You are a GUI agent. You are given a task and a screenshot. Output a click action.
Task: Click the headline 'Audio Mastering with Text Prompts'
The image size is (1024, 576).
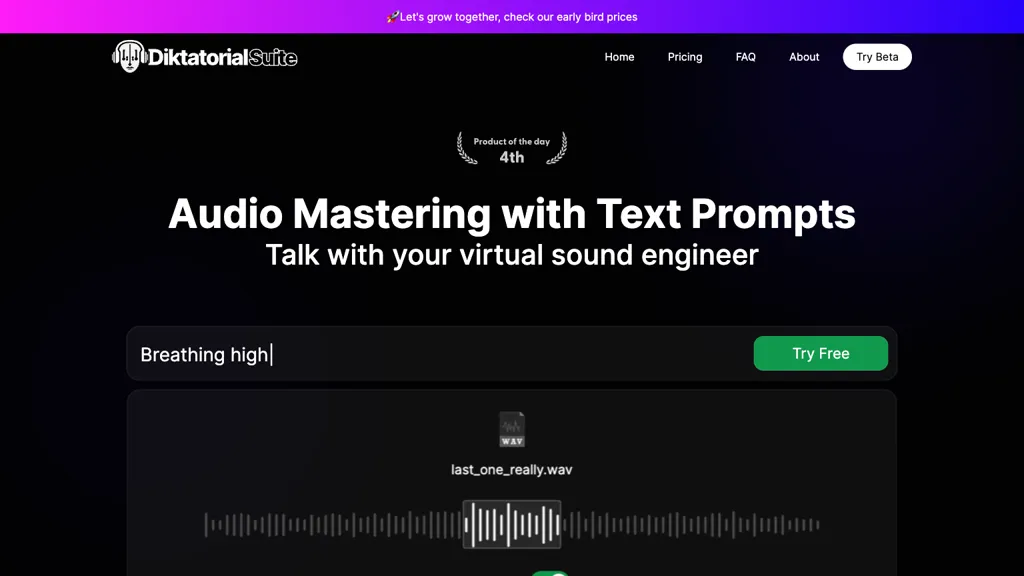(512, 214)
